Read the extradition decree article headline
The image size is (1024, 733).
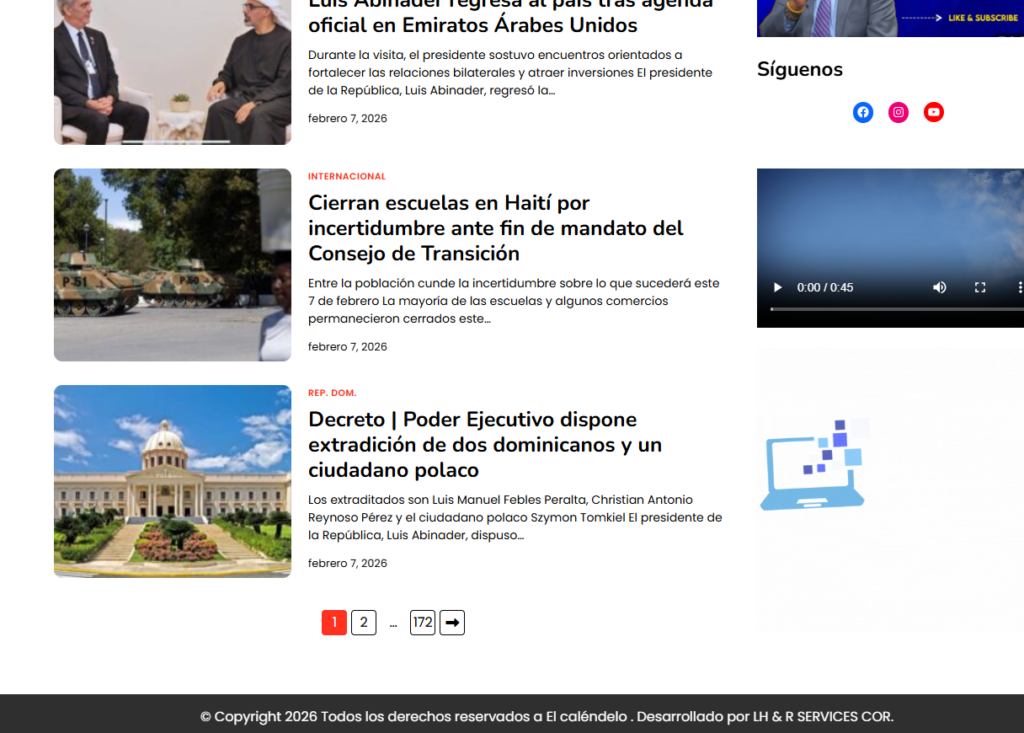click(x=486, y=444)
